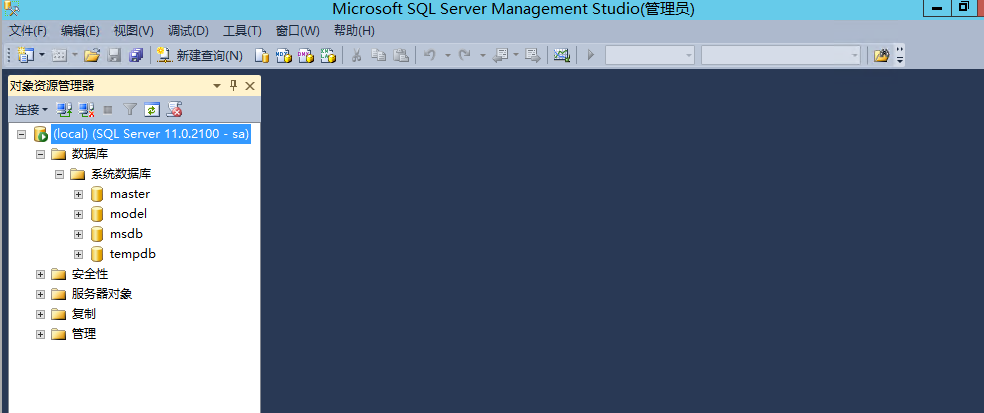Click the Cut scissors icon
Image resolution: width=984 pixels, height=413 pixels.
coord(356,56)
